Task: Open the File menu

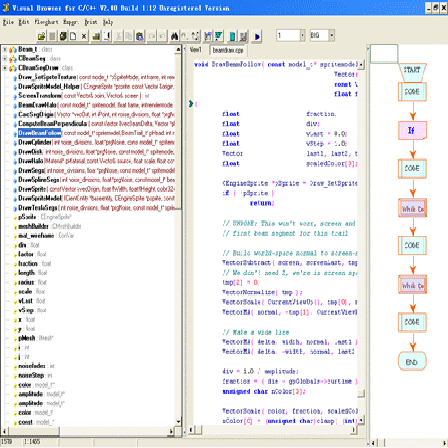Action: (8, 22)
